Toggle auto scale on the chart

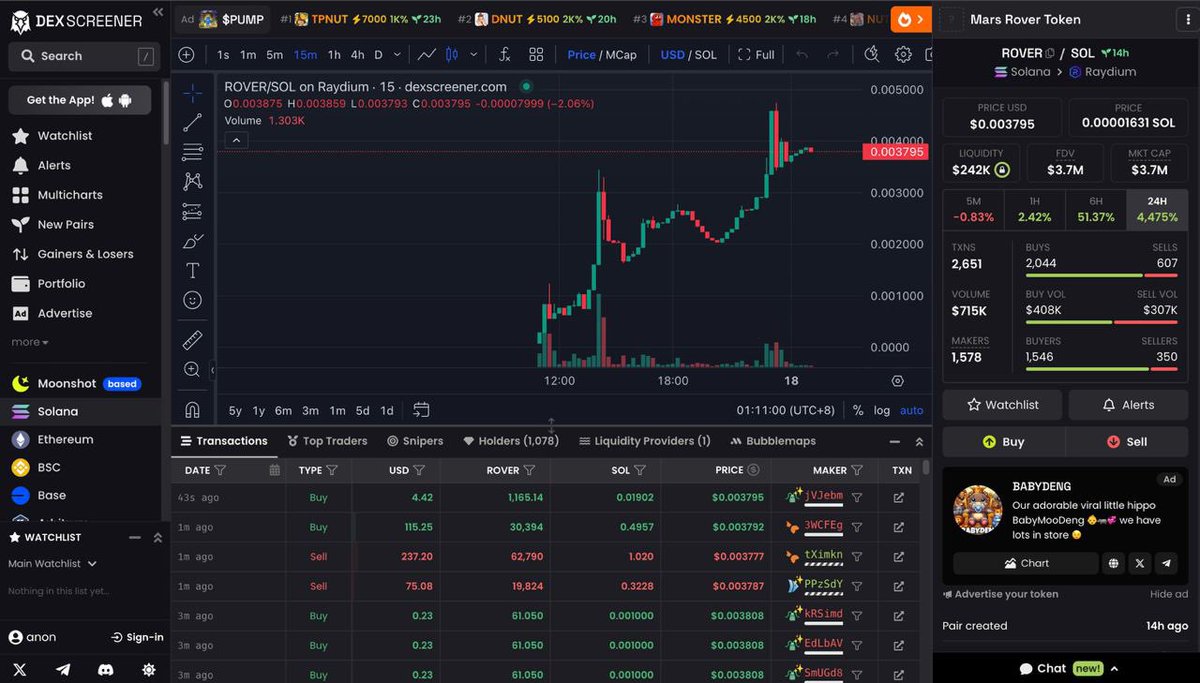click(911, 410)
